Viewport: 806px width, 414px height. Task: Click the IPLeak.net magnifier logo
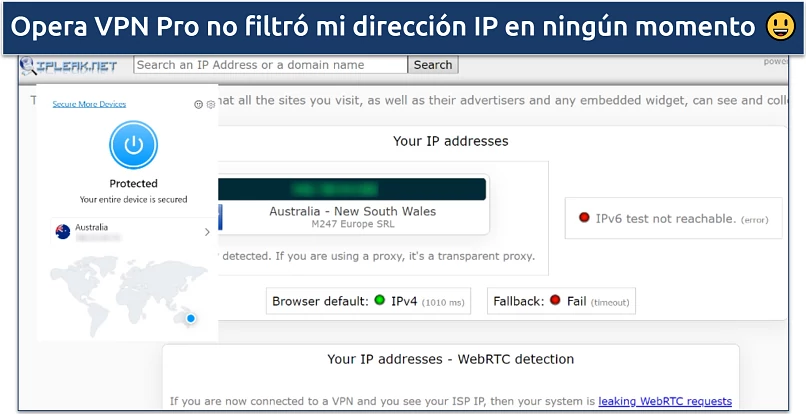pos(27,66)
